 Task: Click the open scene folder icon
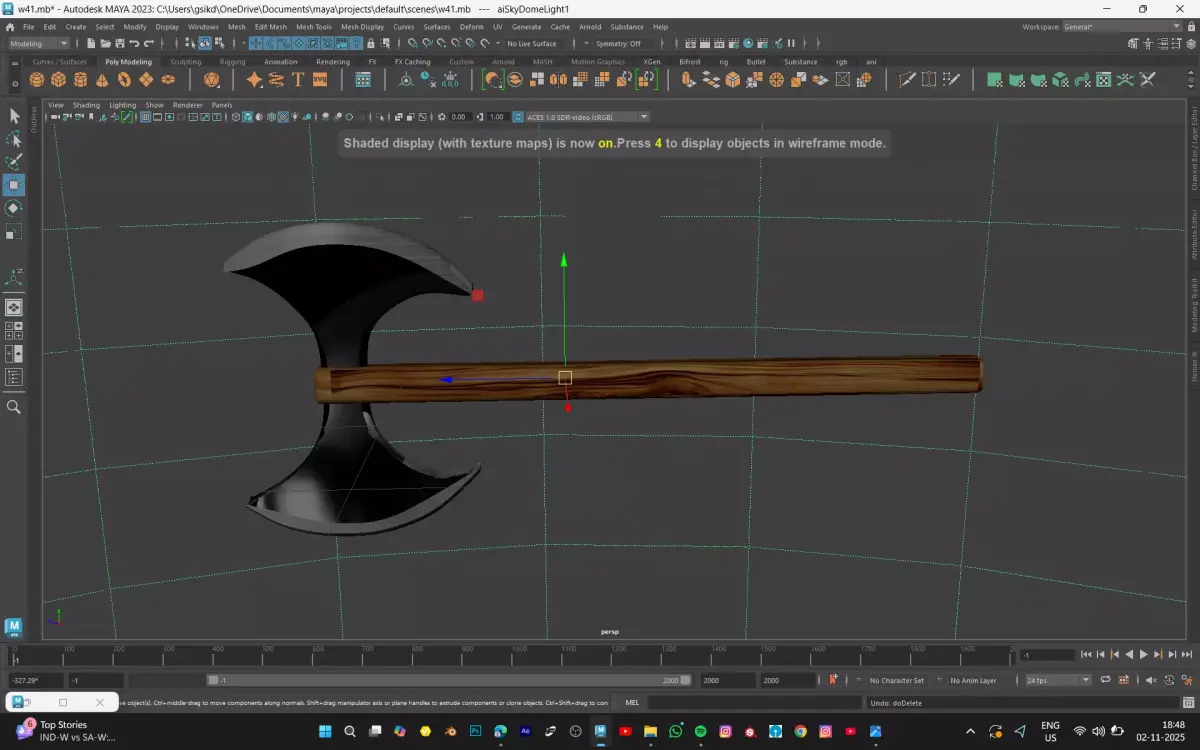[x=105, y=43]
